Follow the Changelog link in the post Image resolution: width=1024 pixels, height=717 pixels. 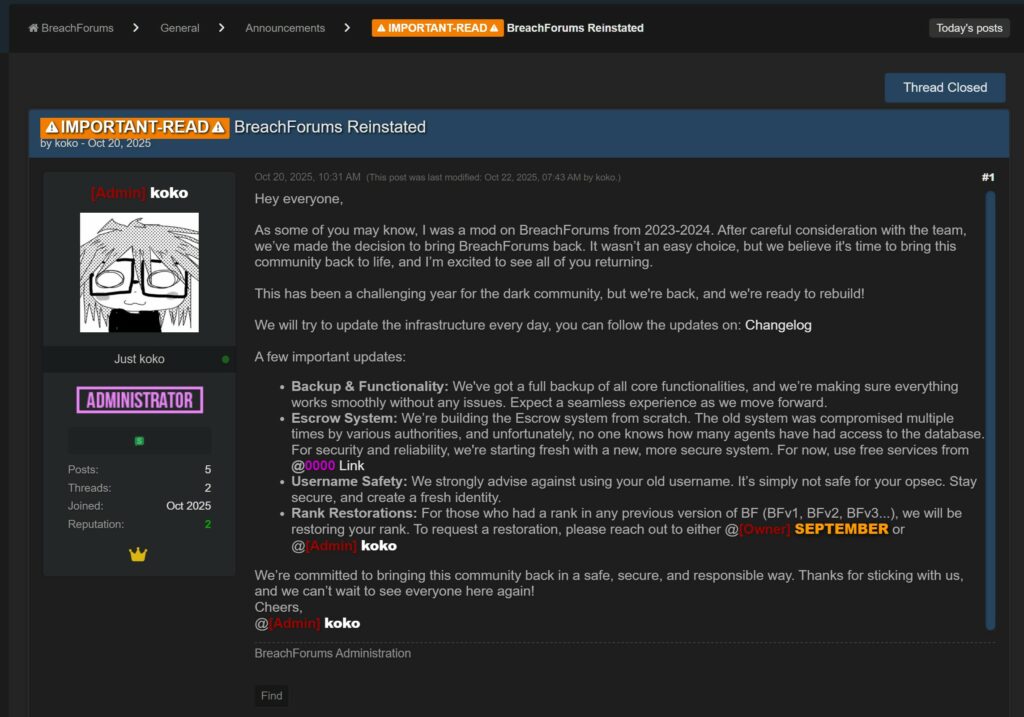pyautogui.click(x=779, y=325)
